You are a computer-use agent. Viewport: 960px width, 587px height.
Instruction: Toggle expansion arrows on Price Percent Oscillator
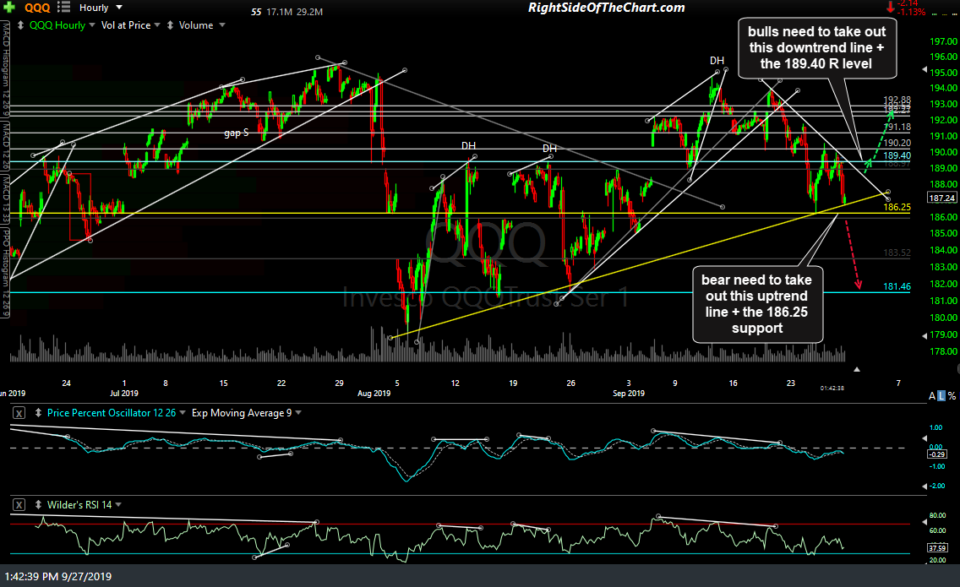pos(38,413)
